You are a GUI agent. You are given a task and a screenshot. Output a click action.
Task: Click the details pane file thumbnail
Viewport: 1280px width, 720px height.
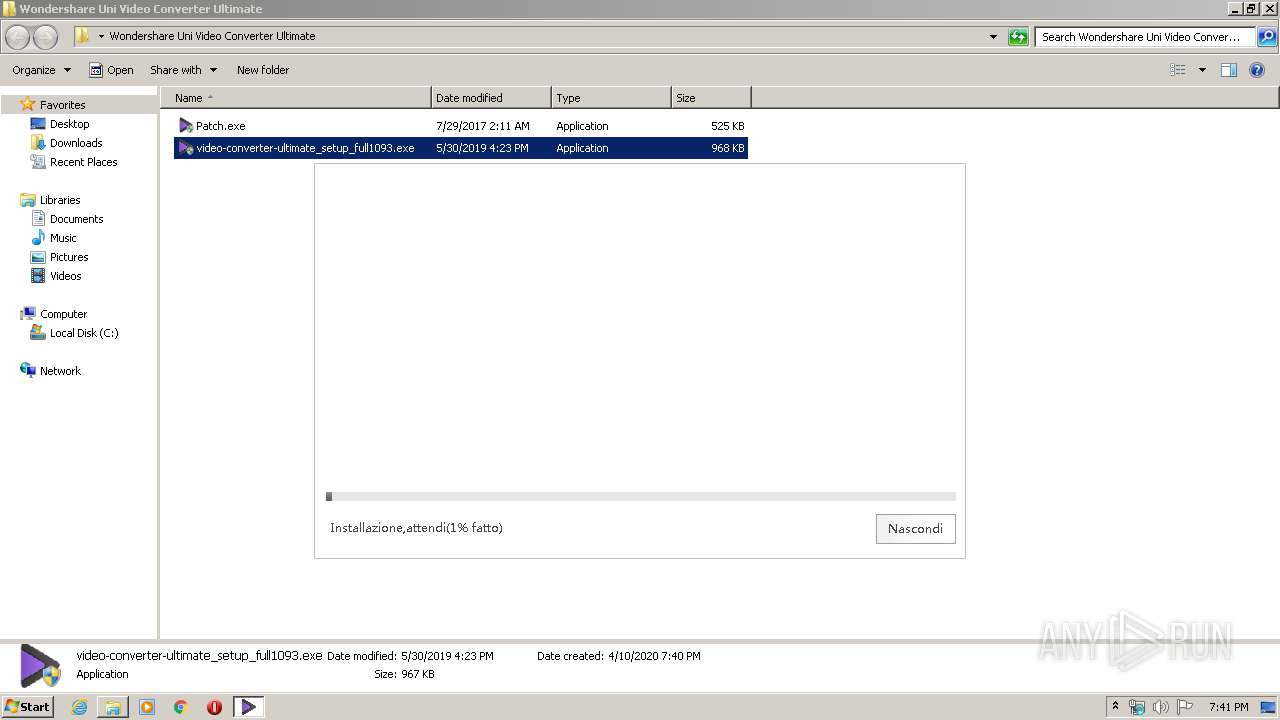pyautogui.click(x=40, y=665)
